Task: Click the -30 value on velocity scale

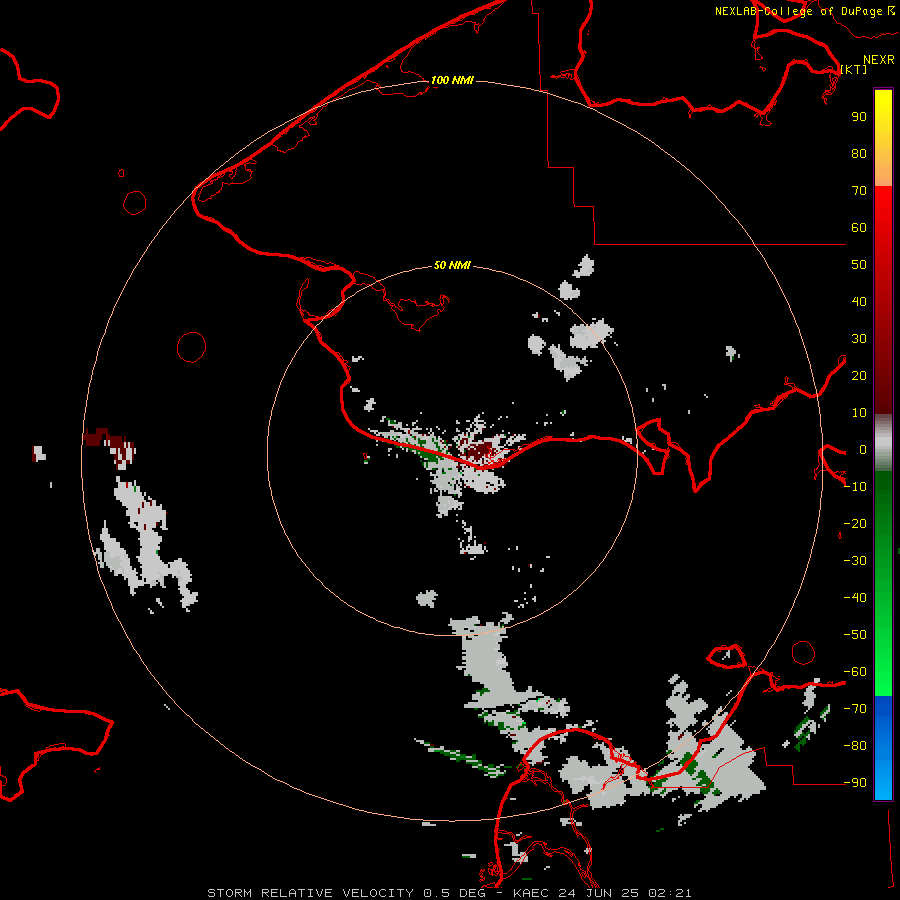Action: point(855,561)
